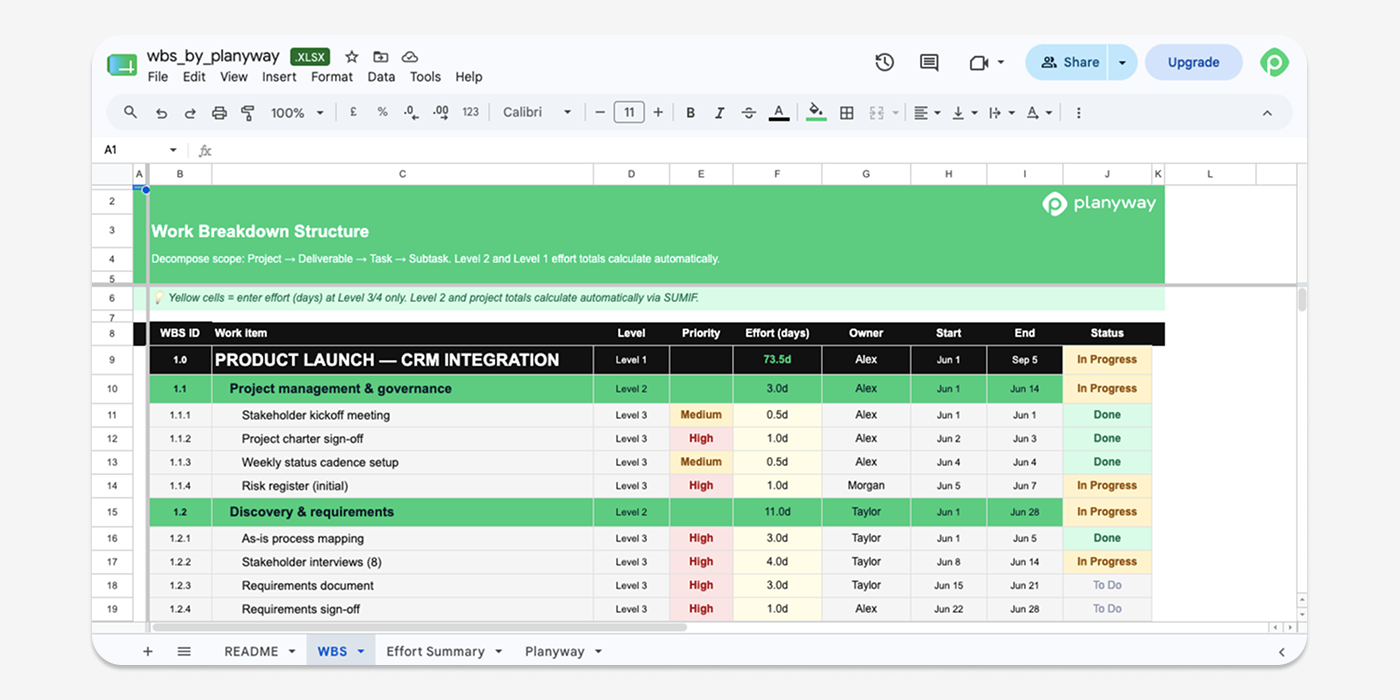This screenshot has width=1400, height=700.
Task: Open the Tools menu
Action: coord(425,77)
